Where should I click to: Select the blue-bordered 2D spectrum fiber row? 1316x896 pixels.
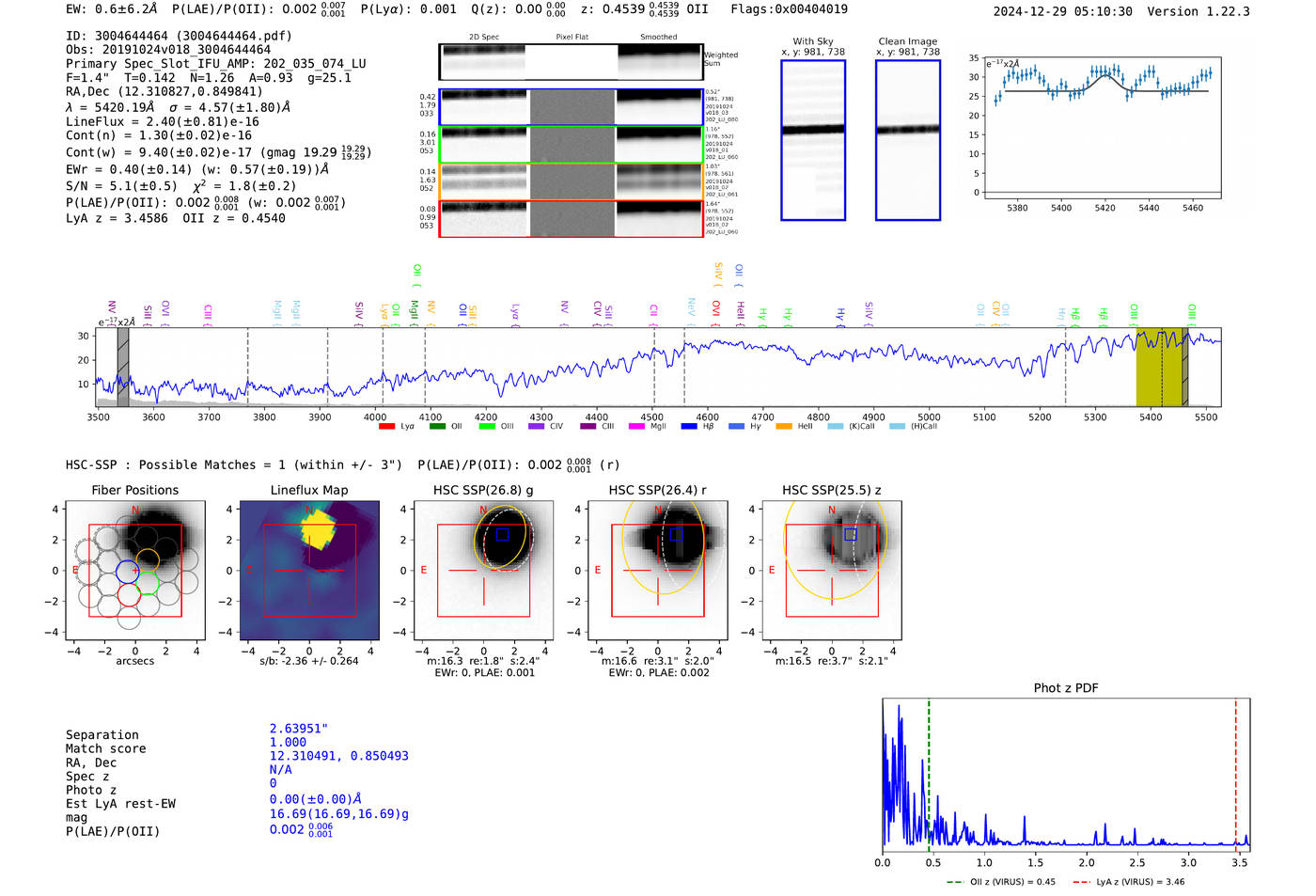click(571, 107)
